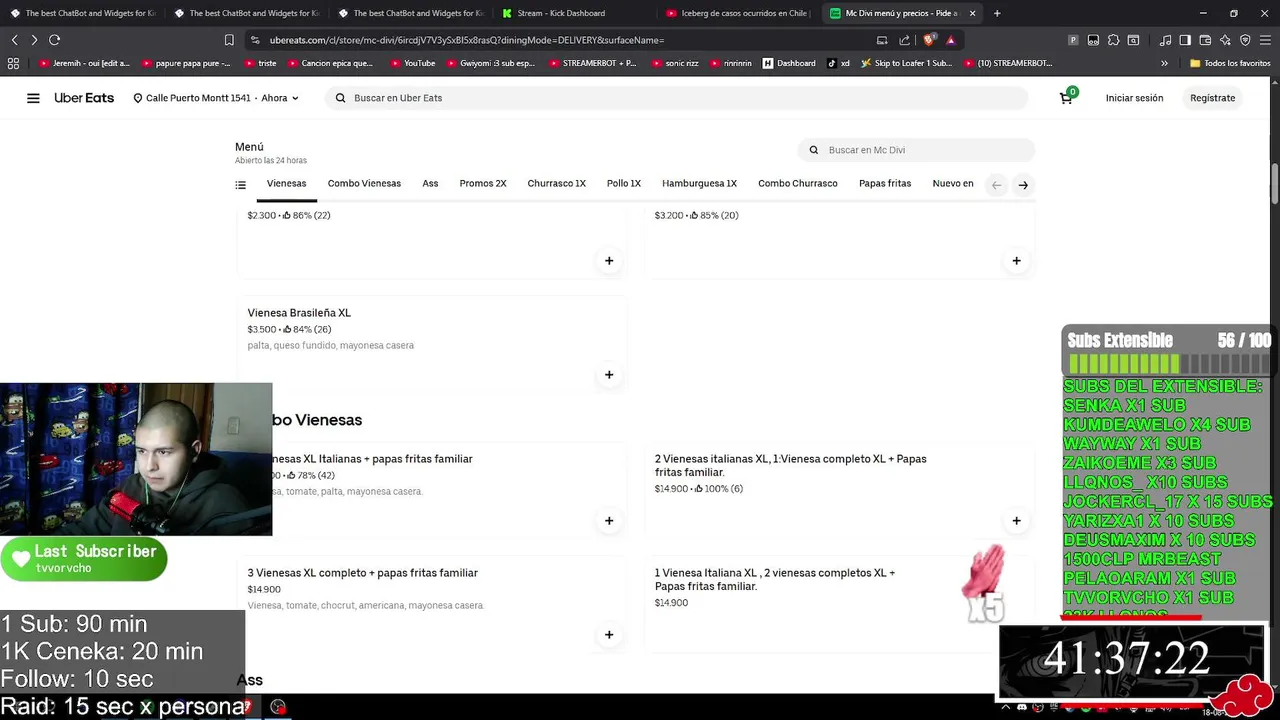The height and width of the screenshot is (720, 1280).
Task: Reload the current page
Action: [x=55, y=40]
